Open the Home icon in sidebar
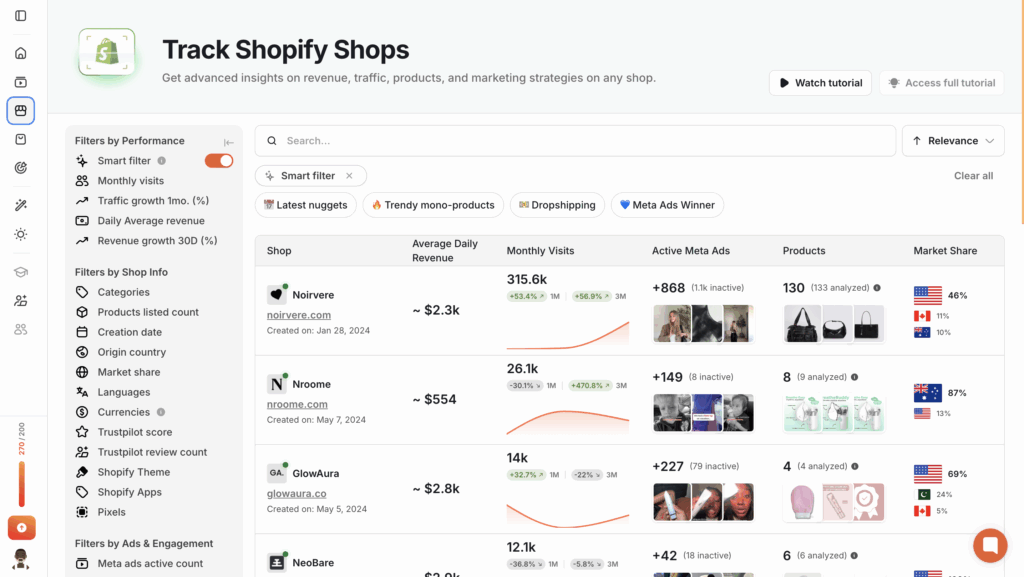 coord(21,53)
